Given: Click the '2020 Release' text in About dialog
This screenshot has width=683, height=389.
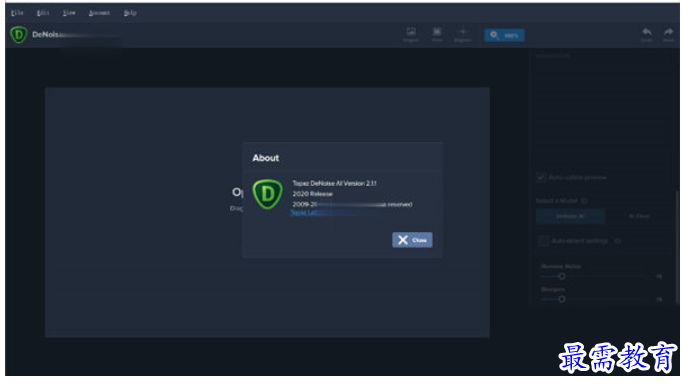Looking at the screenshot, I should [312, 194].
